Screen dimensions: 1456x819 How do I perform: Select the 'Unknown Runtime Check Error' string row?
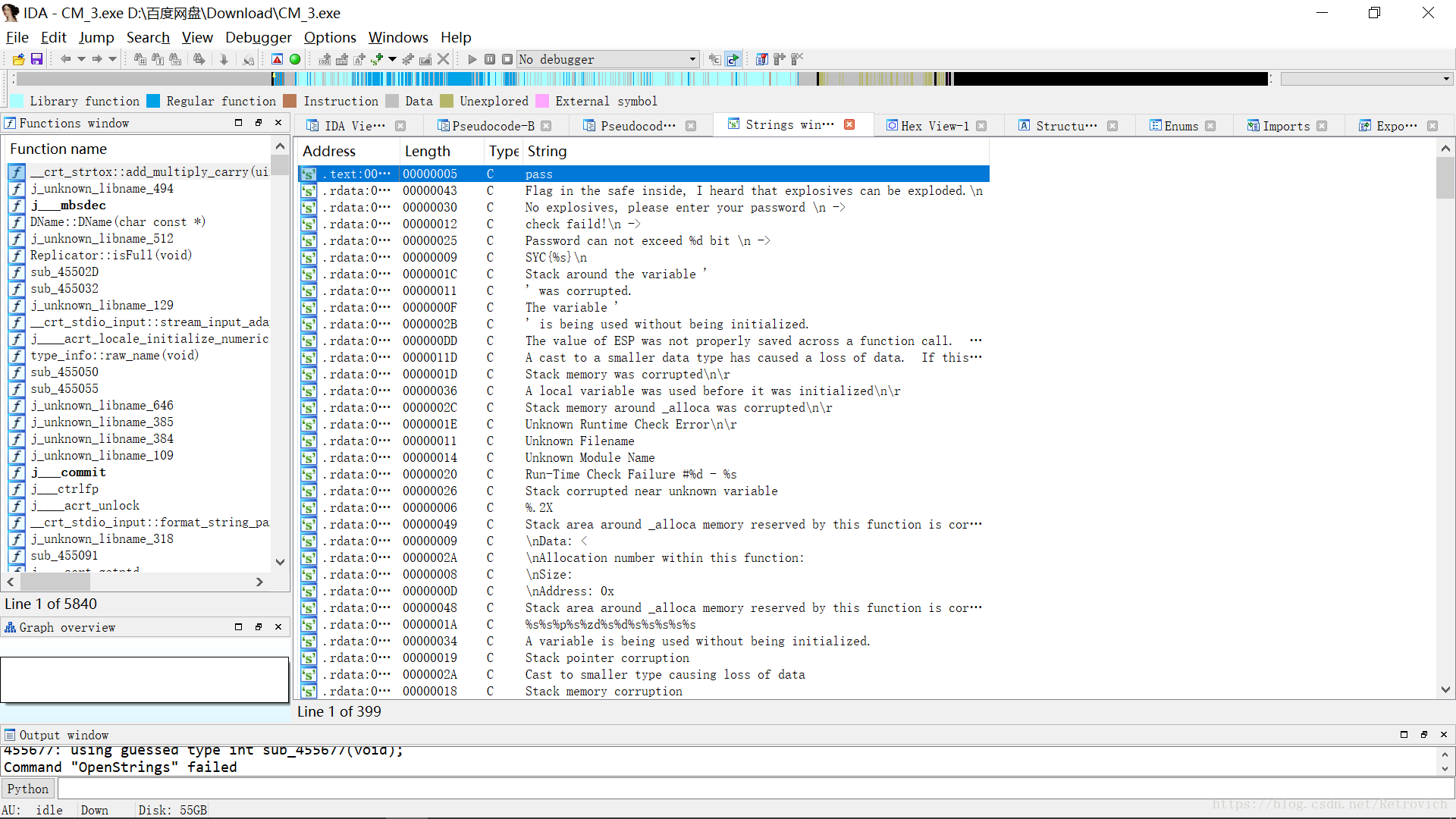[644, 425]
